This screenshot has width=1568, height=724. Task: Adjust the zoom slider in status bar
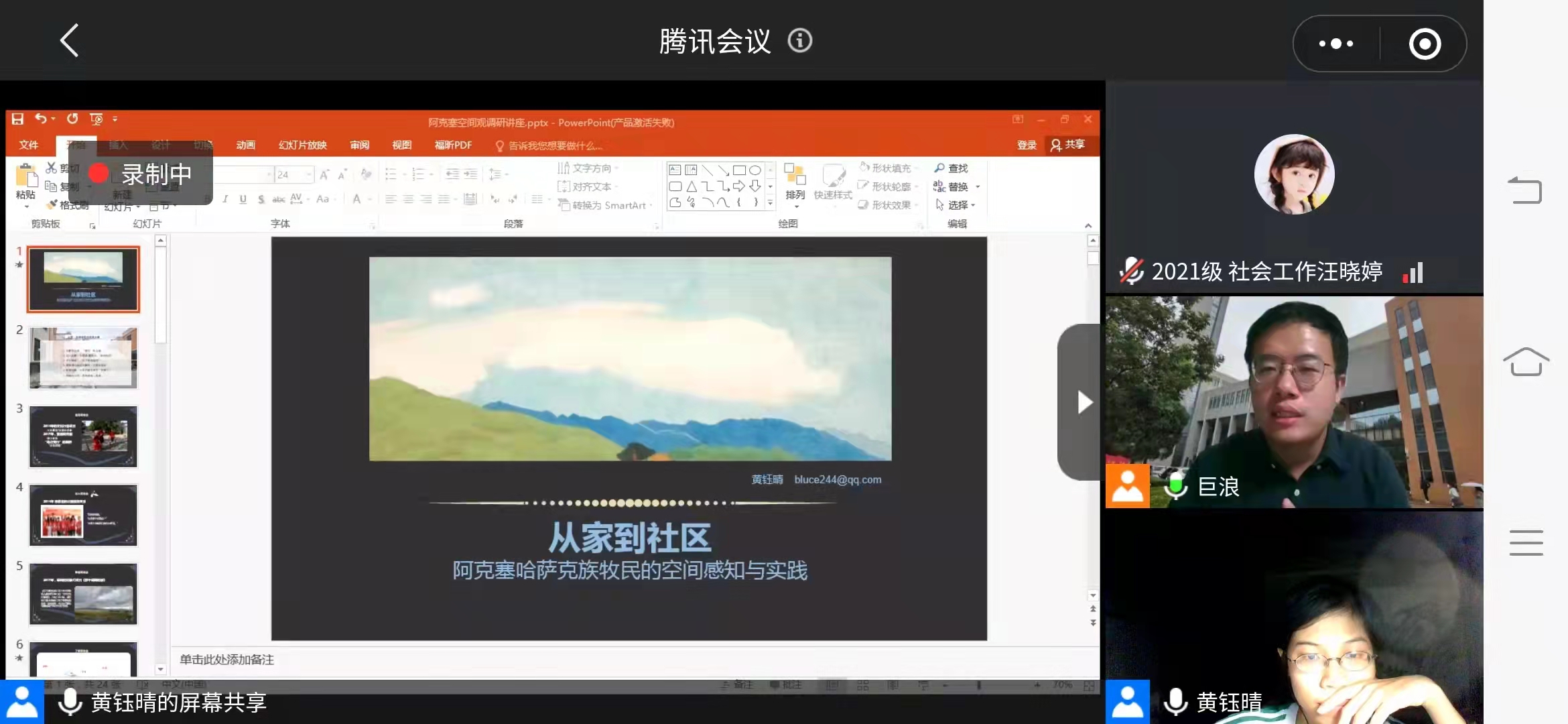tap(979, 685)
